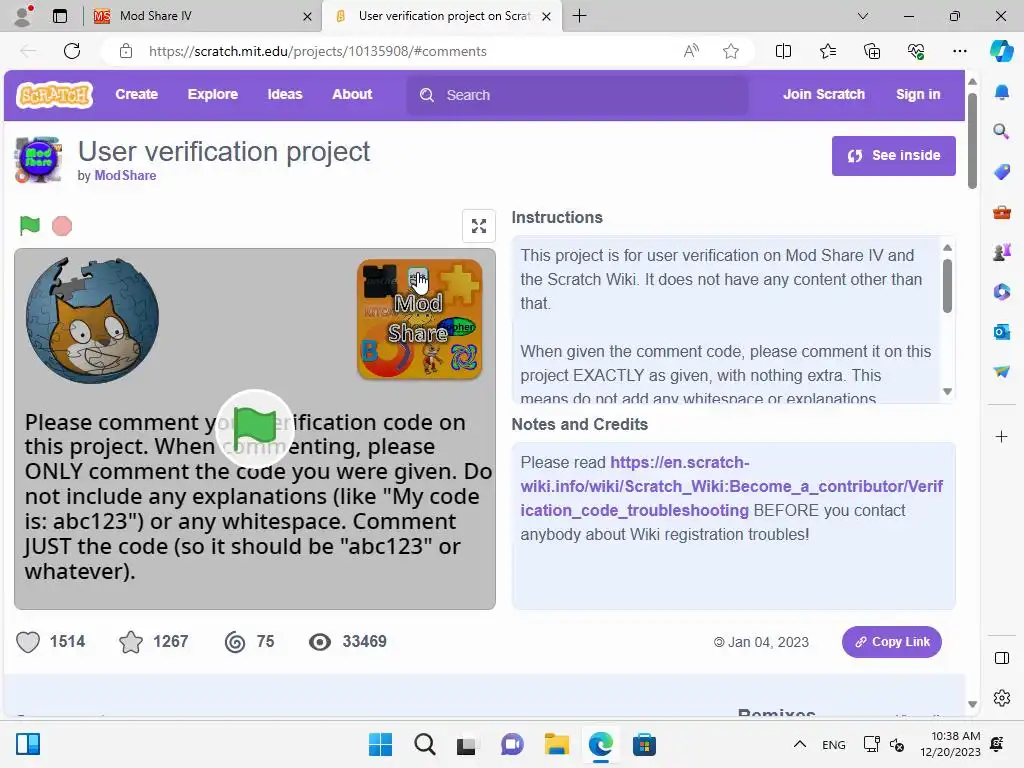Click the green flag to start project

point(29,225)
